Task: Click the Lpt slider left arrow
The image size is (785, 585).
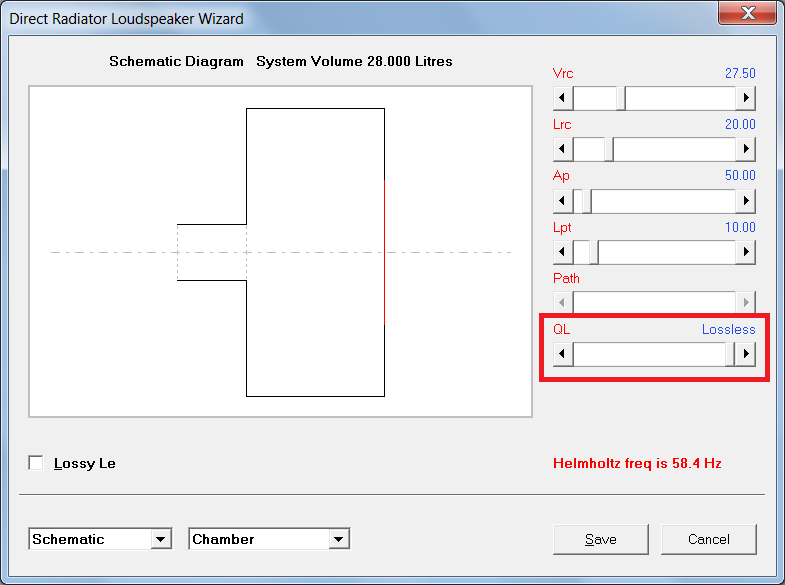Action: [x=563, y=252]
